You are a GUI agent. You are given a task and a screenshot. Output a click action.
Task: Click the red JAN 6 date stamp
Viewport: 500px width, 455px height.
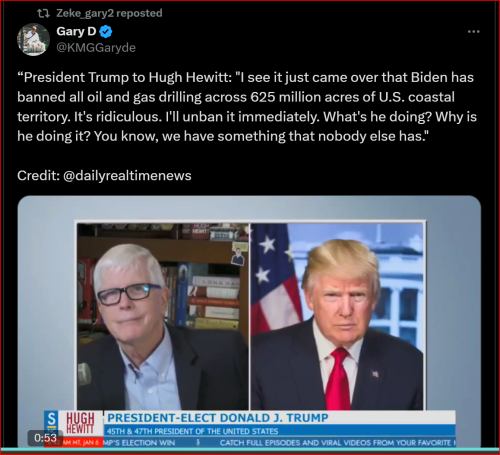82,442
